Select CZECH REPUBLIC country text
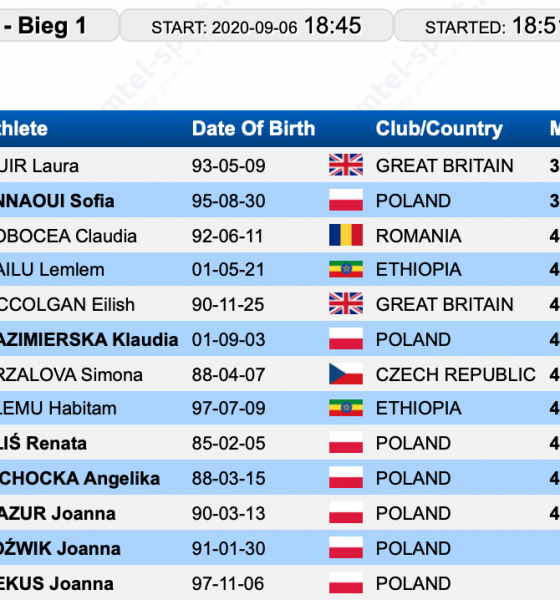 456,374
